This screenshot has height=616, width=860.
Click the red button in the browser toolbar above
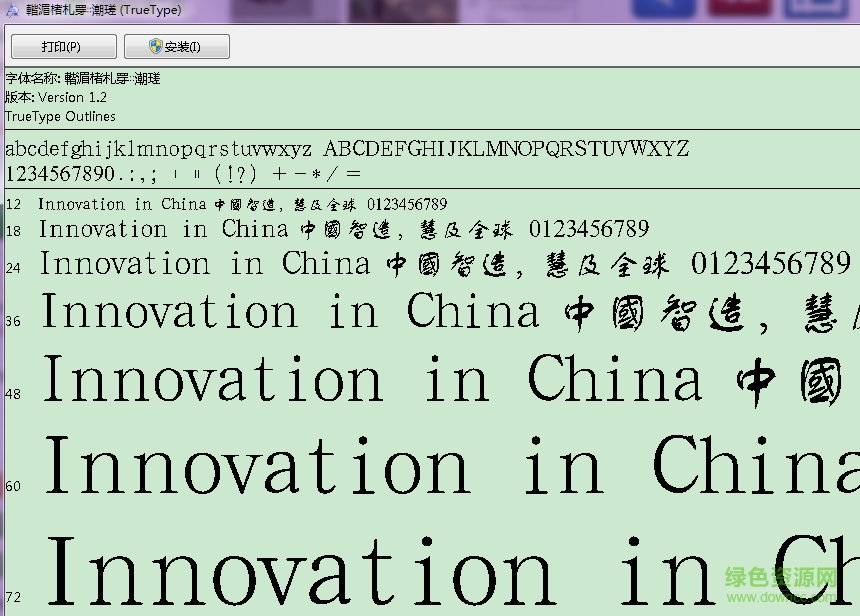[x=739, y=7]
